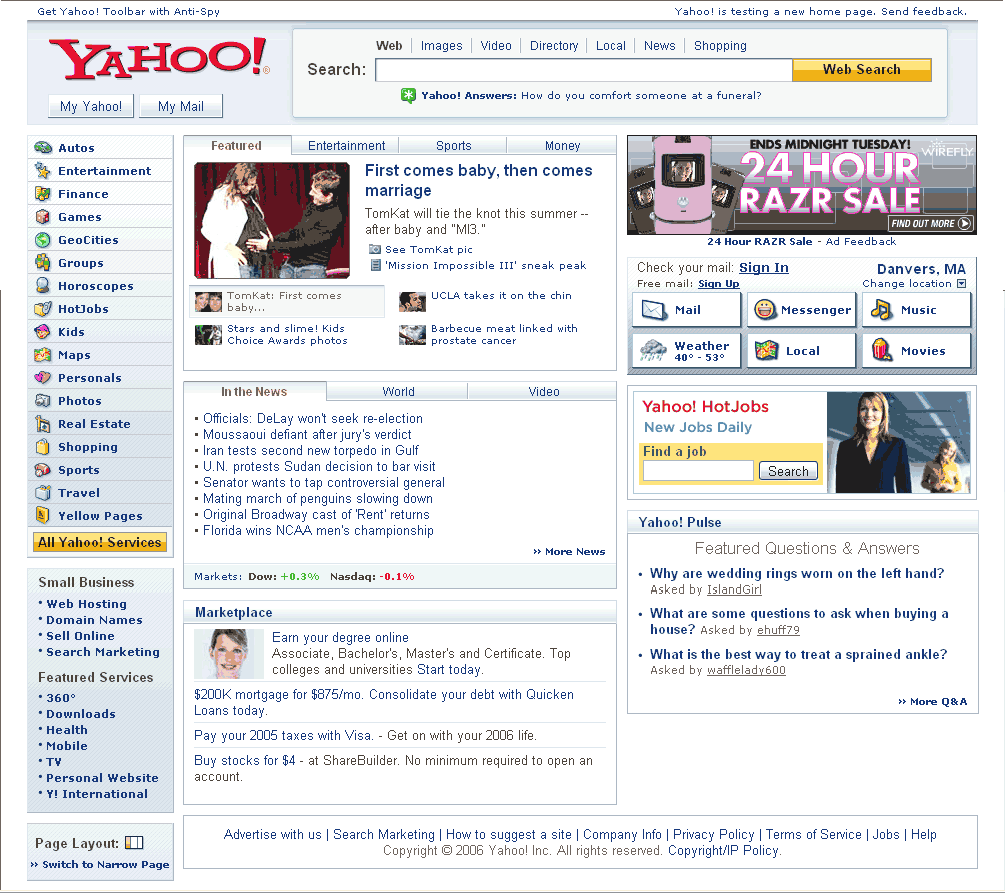Click the My Mail button
The width and height of the screenshot is (1005, 893).
[x=181, y=106]
